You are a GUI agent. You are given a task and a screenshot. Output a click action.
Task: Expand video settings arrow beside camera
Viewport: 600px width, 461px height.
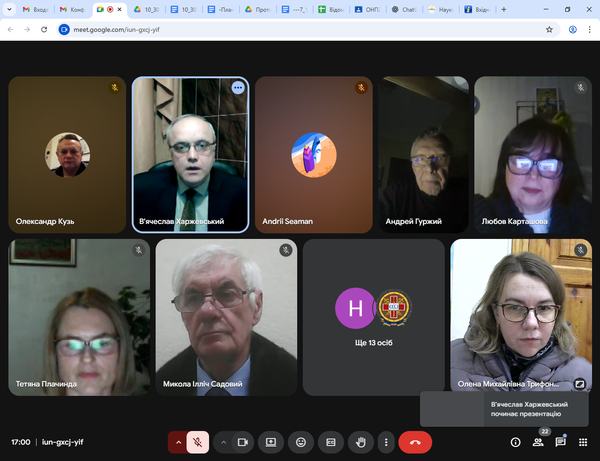(222, 441)
